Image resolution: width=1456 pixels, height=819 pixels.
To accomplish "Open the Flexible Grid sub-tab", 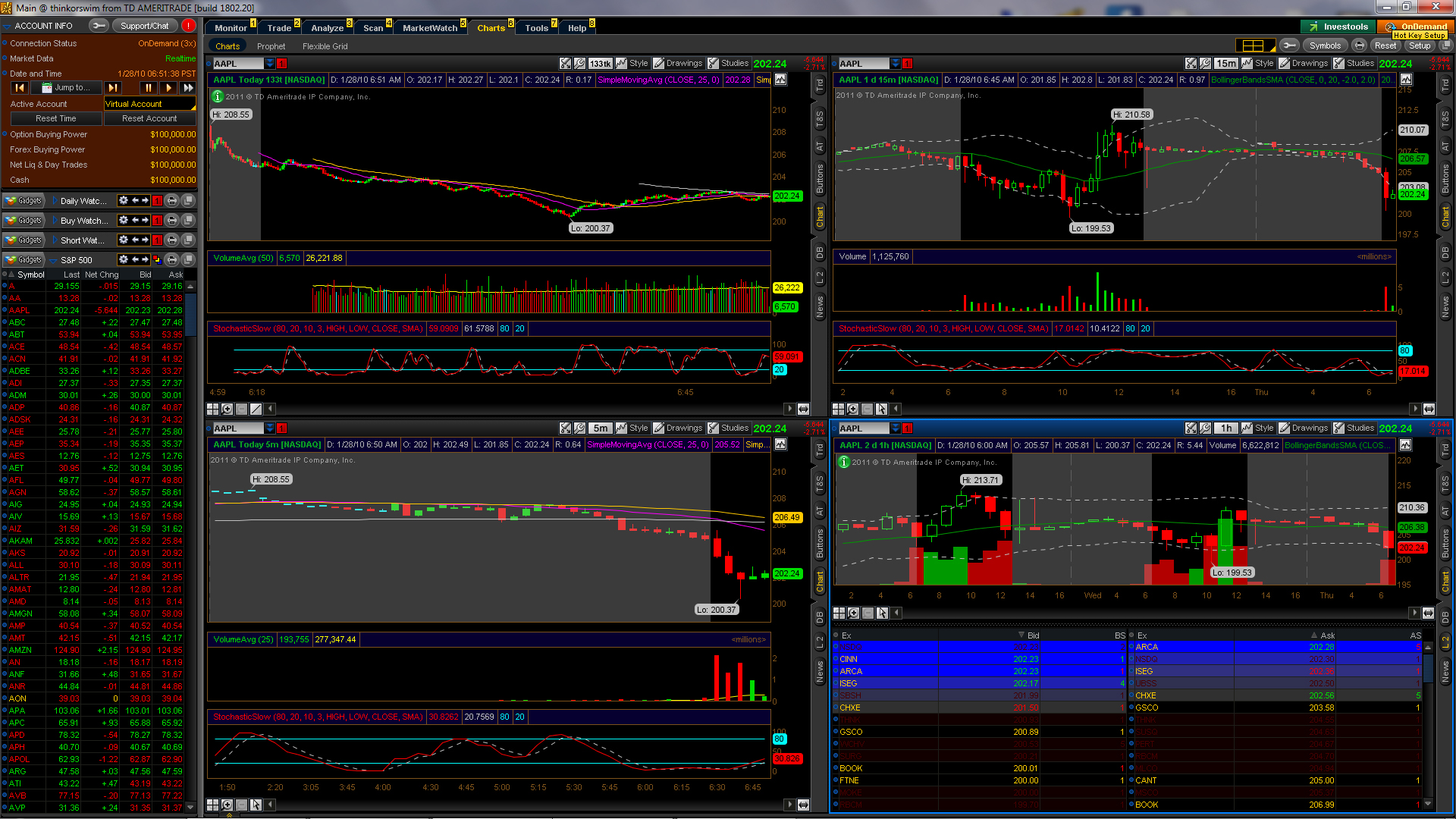I will [x=325, y=46].
